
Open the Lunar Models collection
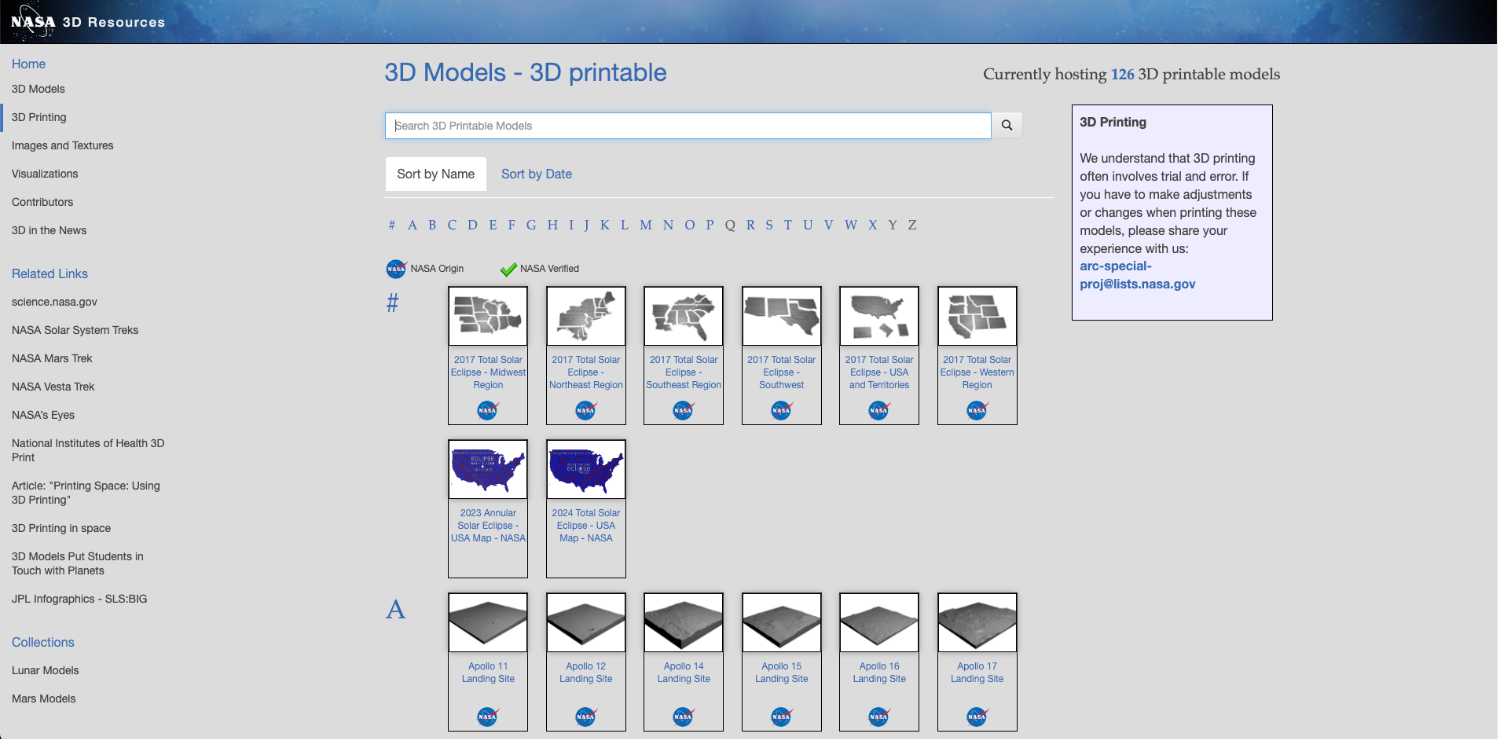[45, 671]
